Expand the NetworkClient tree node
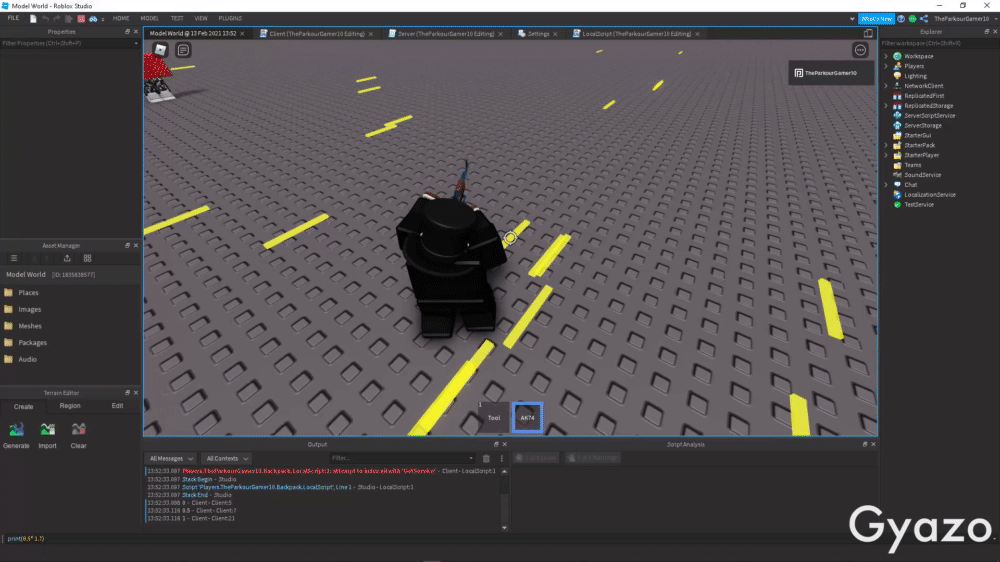Screen dimensions: 1000x562 click(886, 86)
